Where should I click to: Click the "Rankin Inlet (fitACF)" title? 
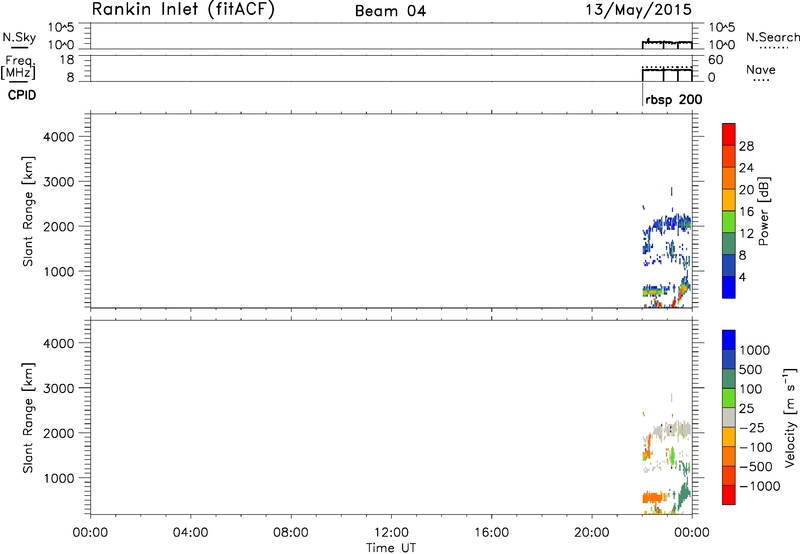[183, 9]
